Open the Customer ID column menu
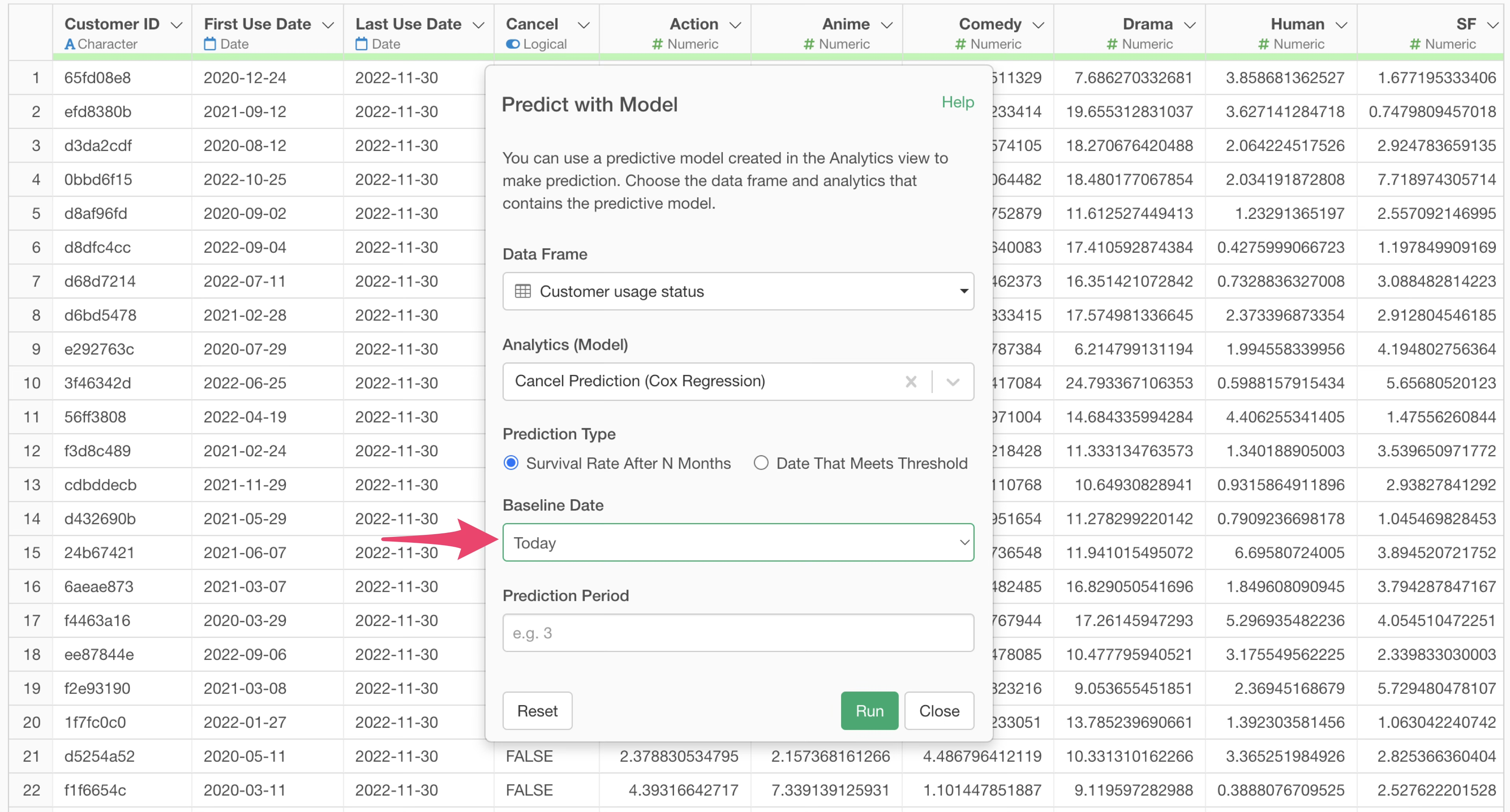Viewport: 1510px width, 812px height. point(177,25)
